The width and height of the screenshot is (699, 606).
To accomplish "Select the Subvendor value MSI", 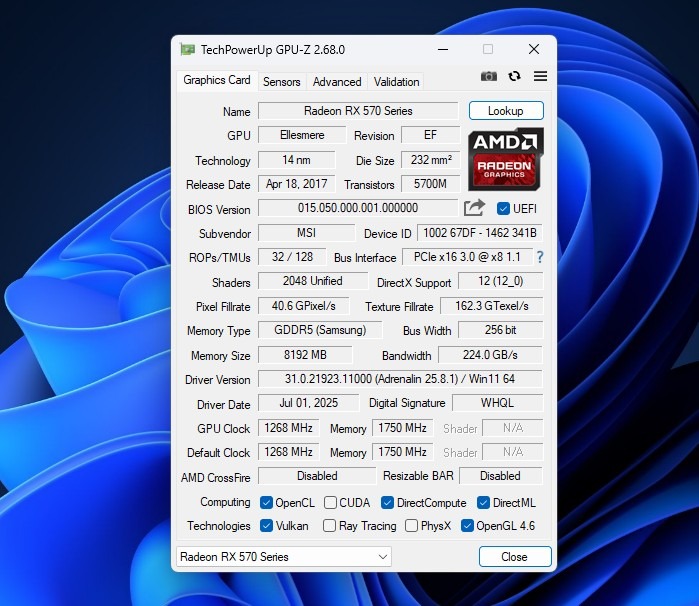I will click(306, 233).
